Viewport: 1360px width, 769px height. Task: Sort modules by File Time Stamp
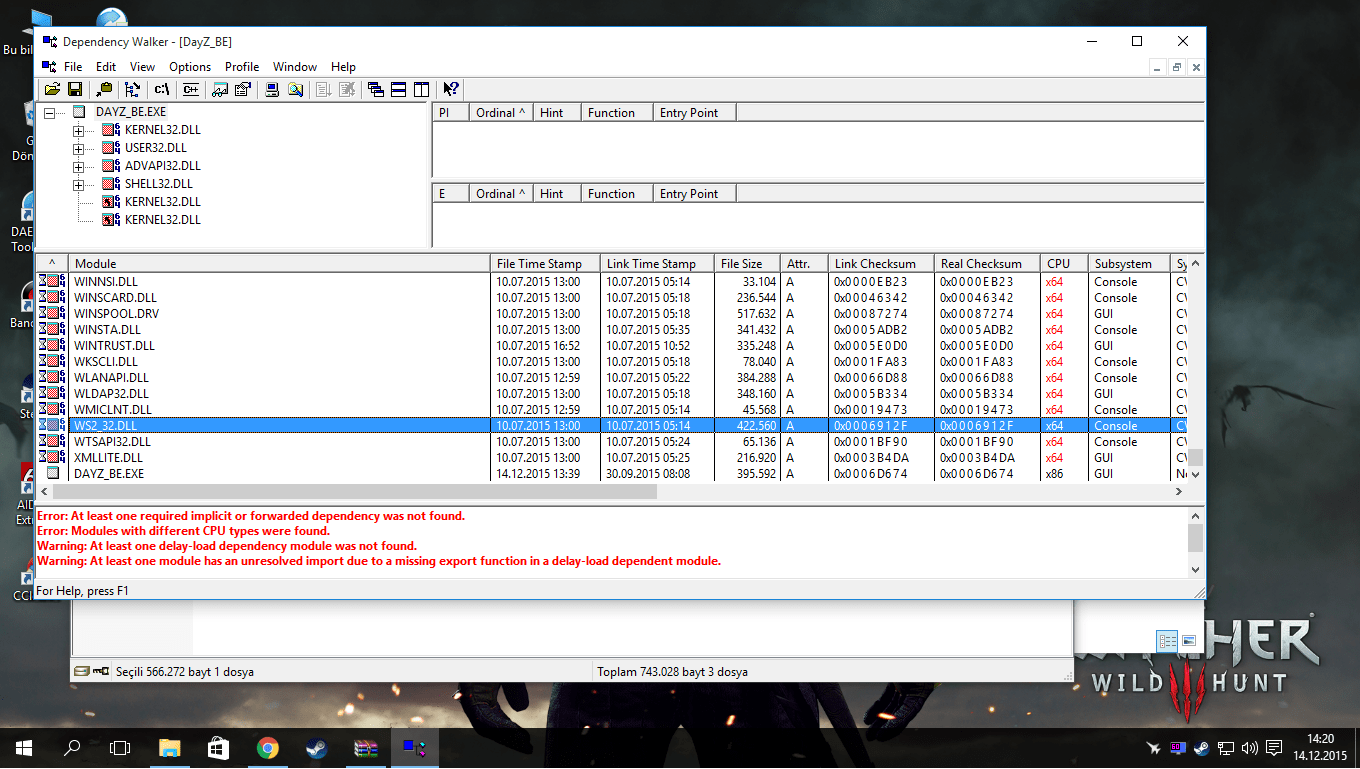tap(546, 264)
